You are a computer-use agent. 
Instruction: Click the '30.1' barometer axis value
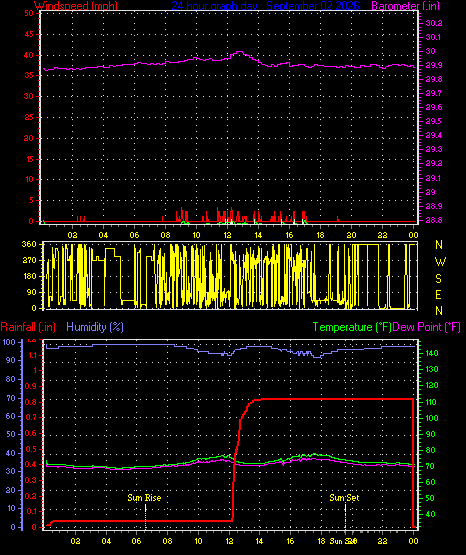tap(433, 37)
